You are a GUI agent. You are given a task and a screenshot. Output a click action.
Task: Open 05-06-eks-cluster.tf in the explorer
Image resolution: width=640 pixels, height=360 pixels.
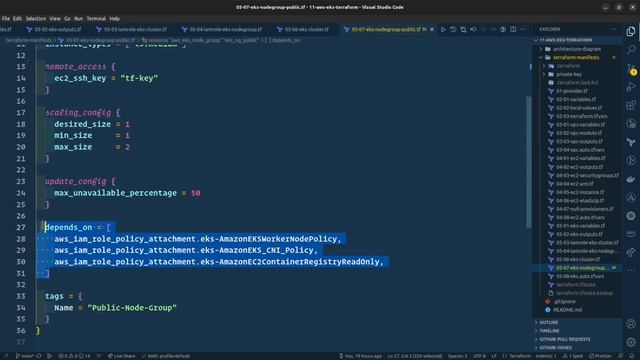[578, 260]
